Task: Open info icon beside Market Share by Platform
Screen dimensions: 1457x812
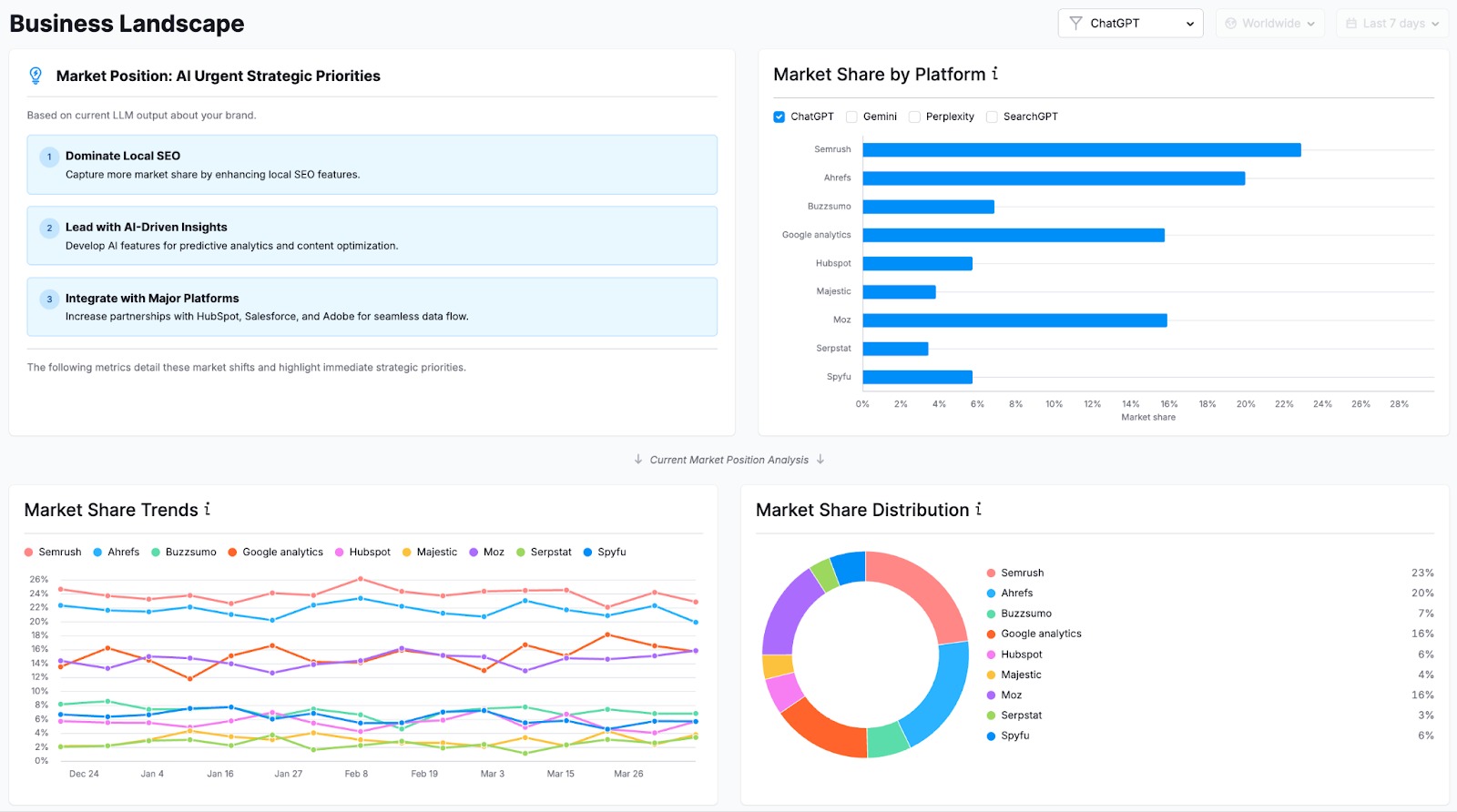Action: pyautogui.click(x=995, y=74)
